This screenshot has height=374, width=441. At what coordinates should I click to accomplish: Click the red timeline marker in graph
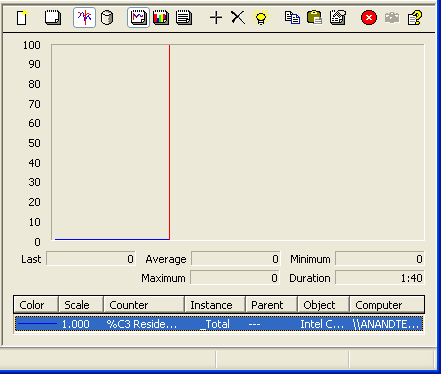[x=169, y=142]
